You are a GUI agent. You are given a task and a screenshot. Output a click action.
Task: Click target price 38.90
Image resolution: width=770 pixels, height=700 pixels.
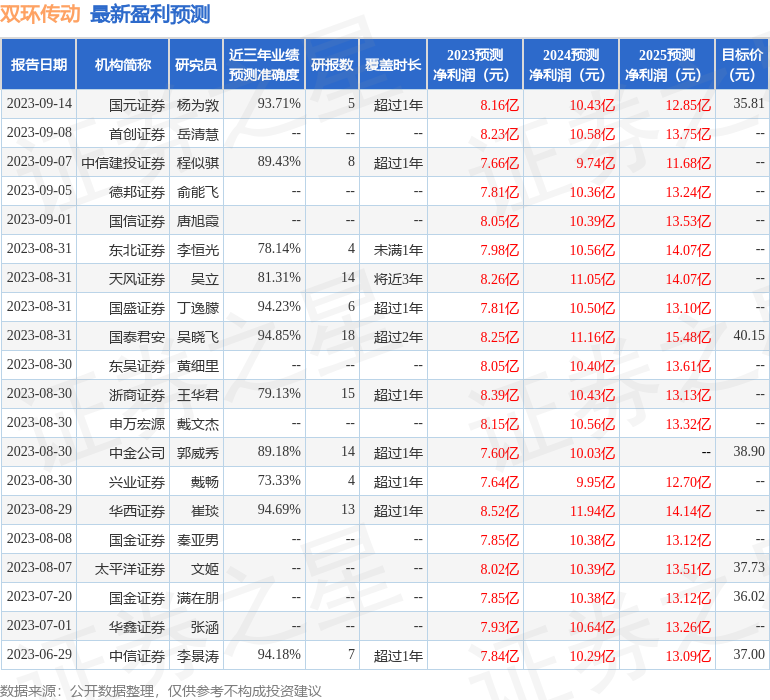coord(749,451)
